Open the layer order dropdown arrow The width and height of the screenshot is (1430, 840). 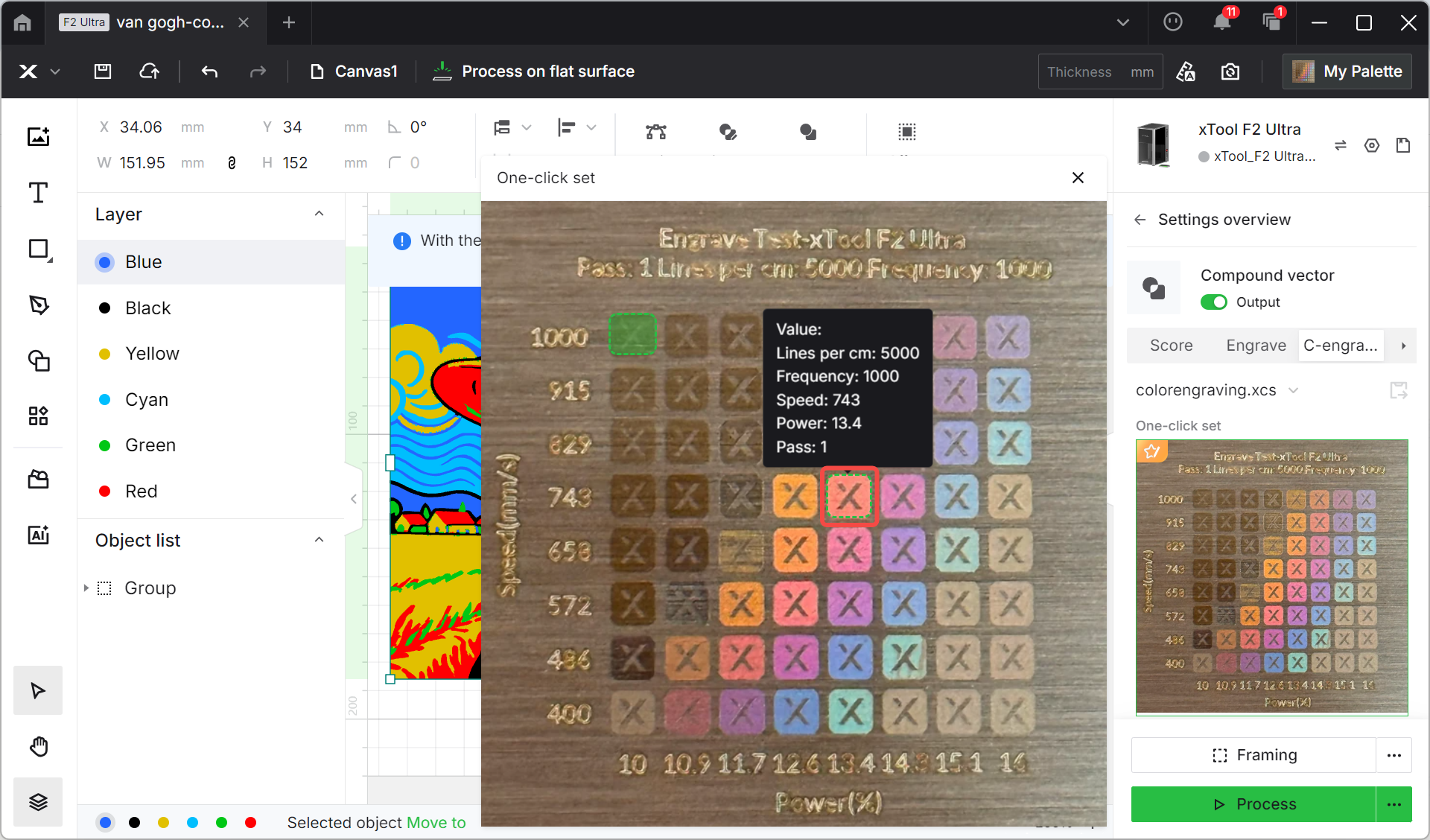click(526, 127)
